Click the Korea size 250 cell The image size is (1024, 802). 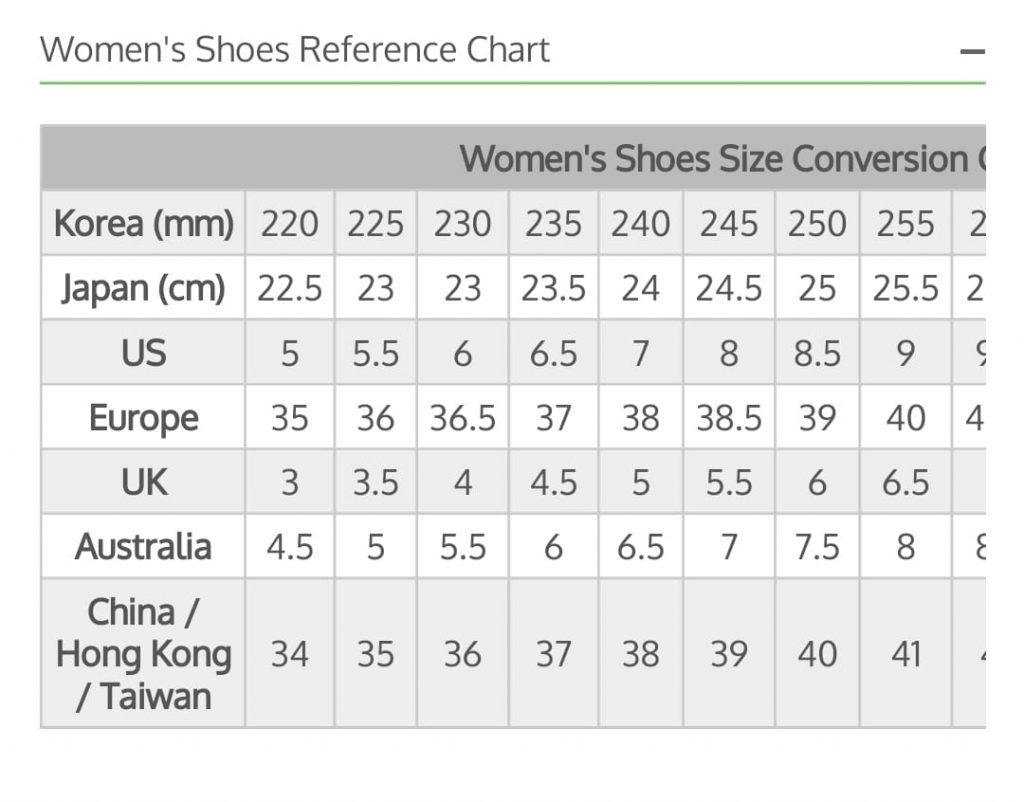817,223
